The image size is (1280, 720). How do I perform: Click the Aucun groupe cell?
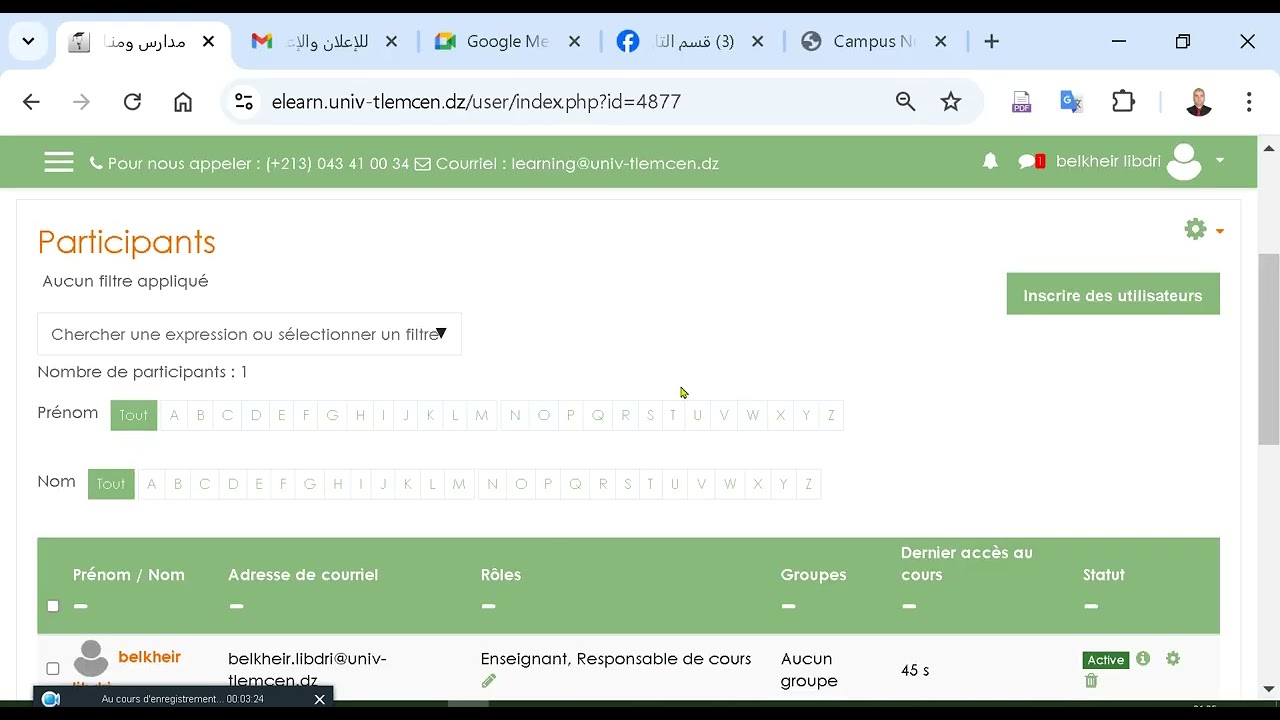[x=809, y=670]
